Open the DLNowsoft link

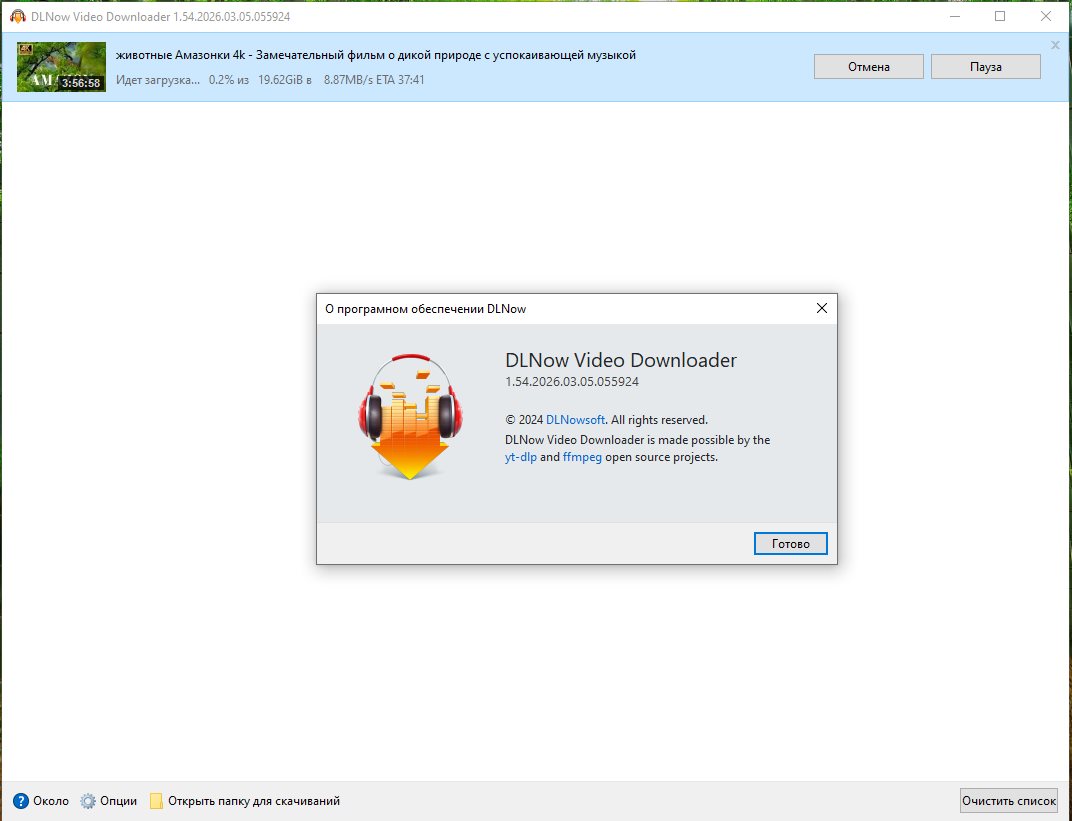[575, 420]
